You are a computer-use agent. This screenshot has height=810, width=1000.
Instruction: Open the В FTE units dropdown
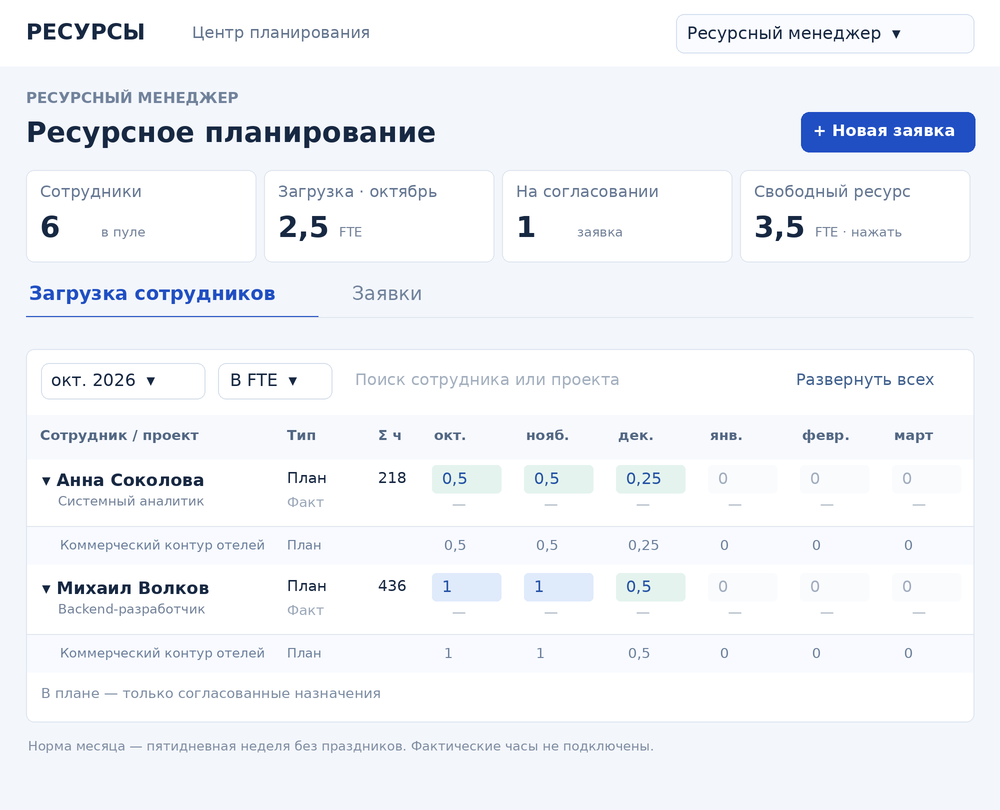[275, 381]
